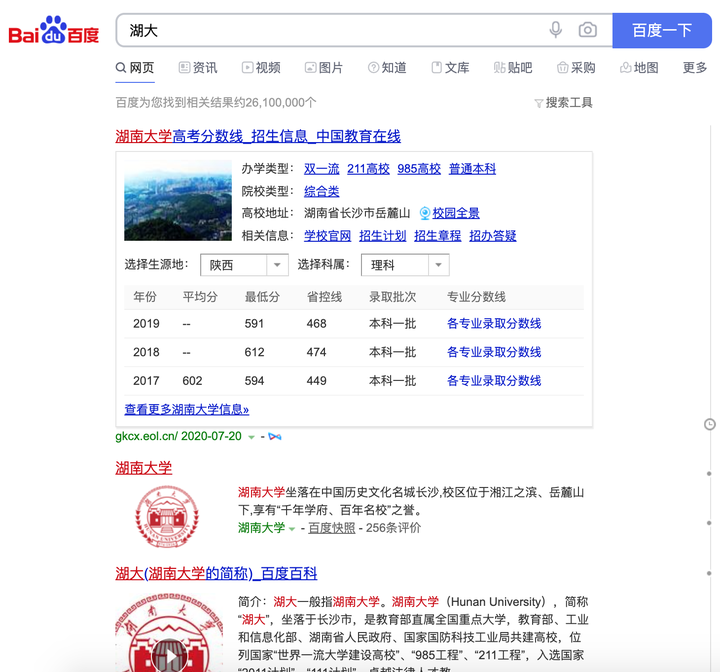This screenshot has height=672, width=720.
Task: Open the 地图 tab
Action: click(x=639, y=68)
